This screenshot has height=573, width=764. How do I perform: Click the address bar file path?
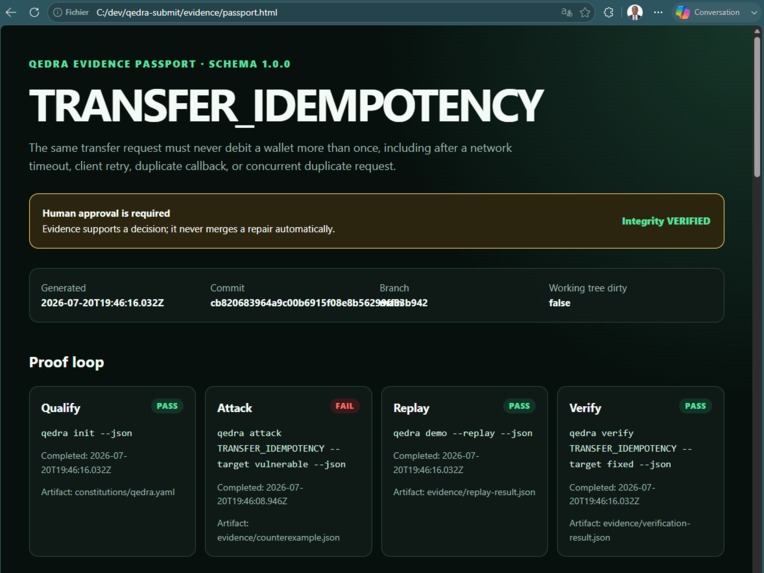tap(187, 13)
